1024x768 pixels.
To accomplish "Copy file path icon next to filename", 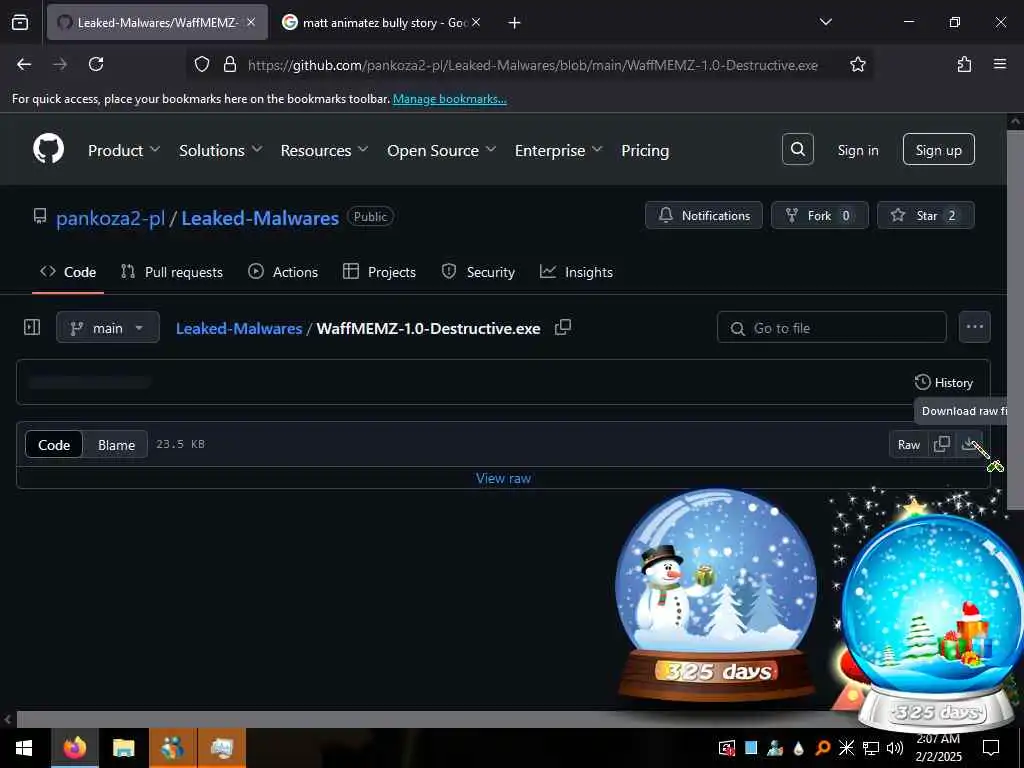I will coord(562,327).
